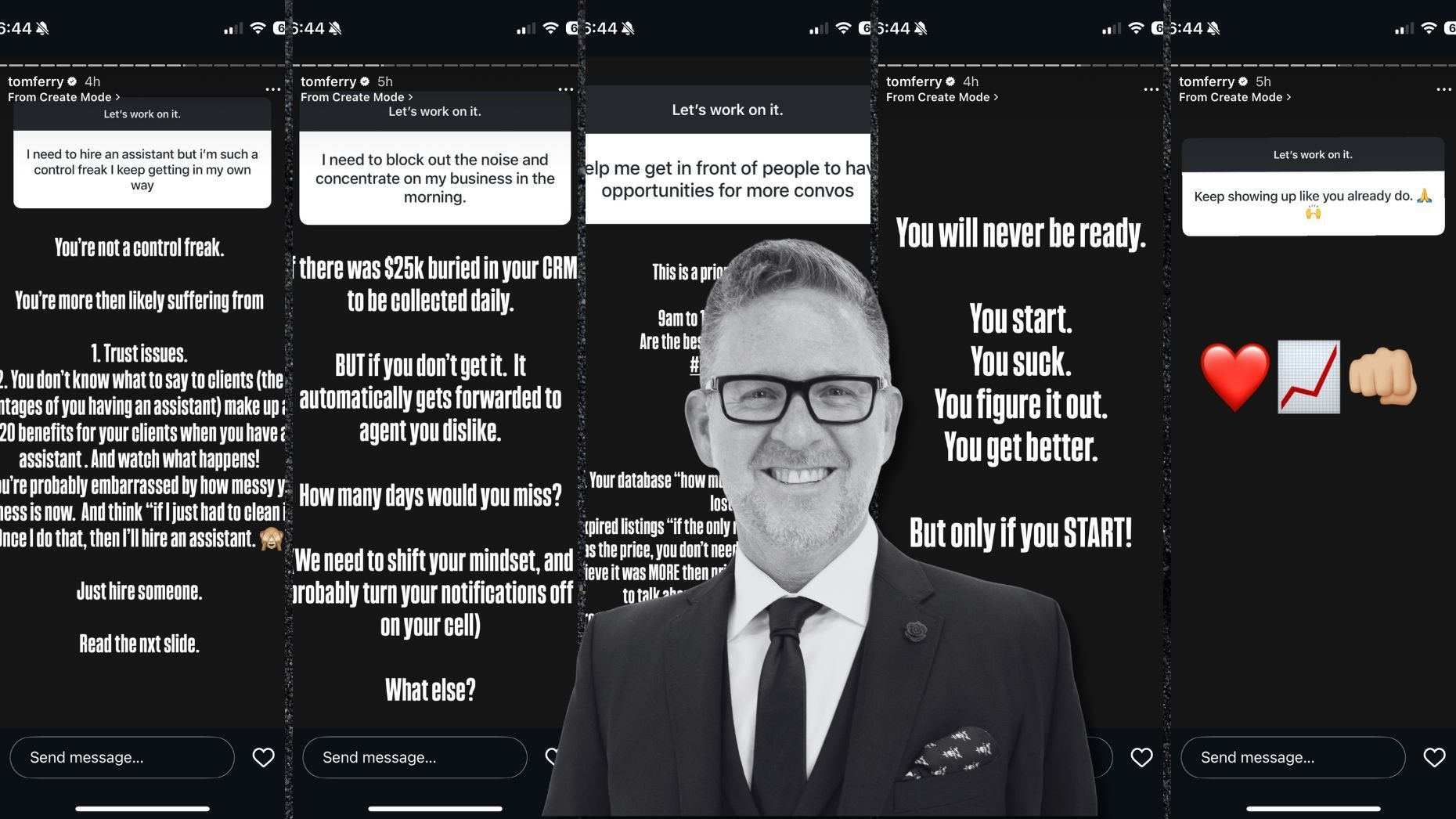Expand 'From Create Mode' on the block out noise story
1456x819 pixels.
pos(357,97)
